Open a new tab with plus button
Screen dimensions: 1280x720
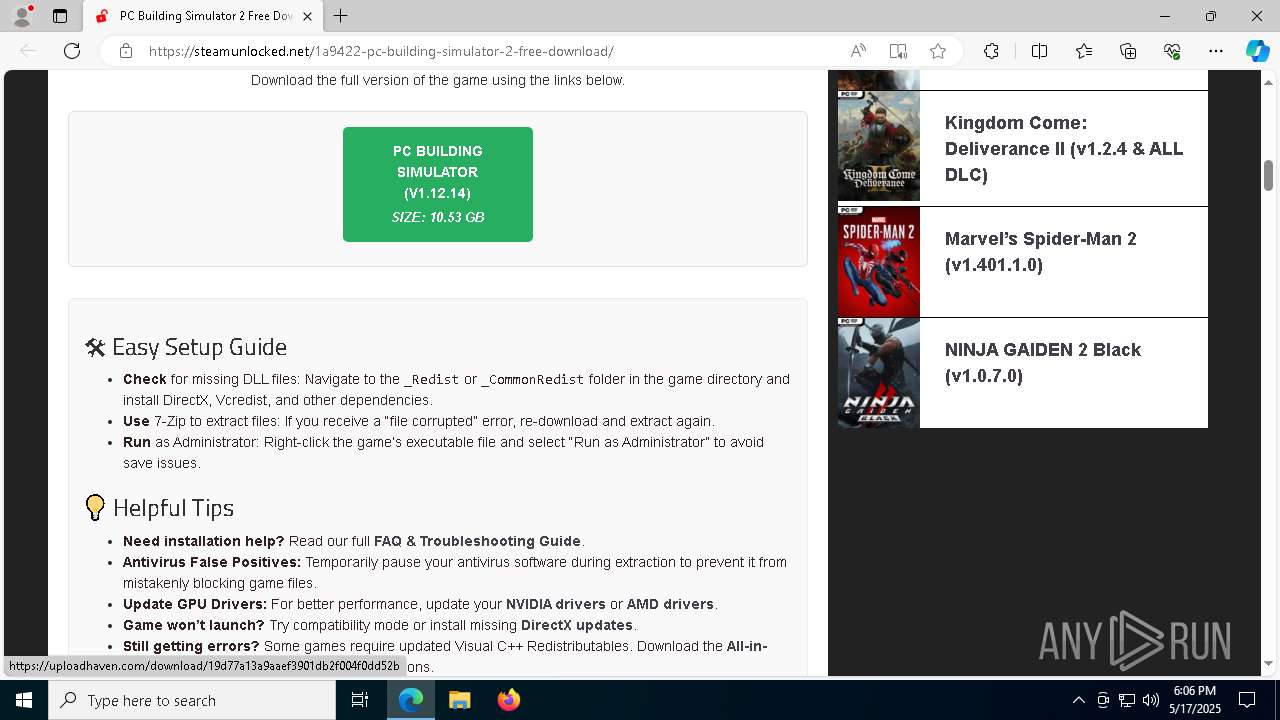341,16
